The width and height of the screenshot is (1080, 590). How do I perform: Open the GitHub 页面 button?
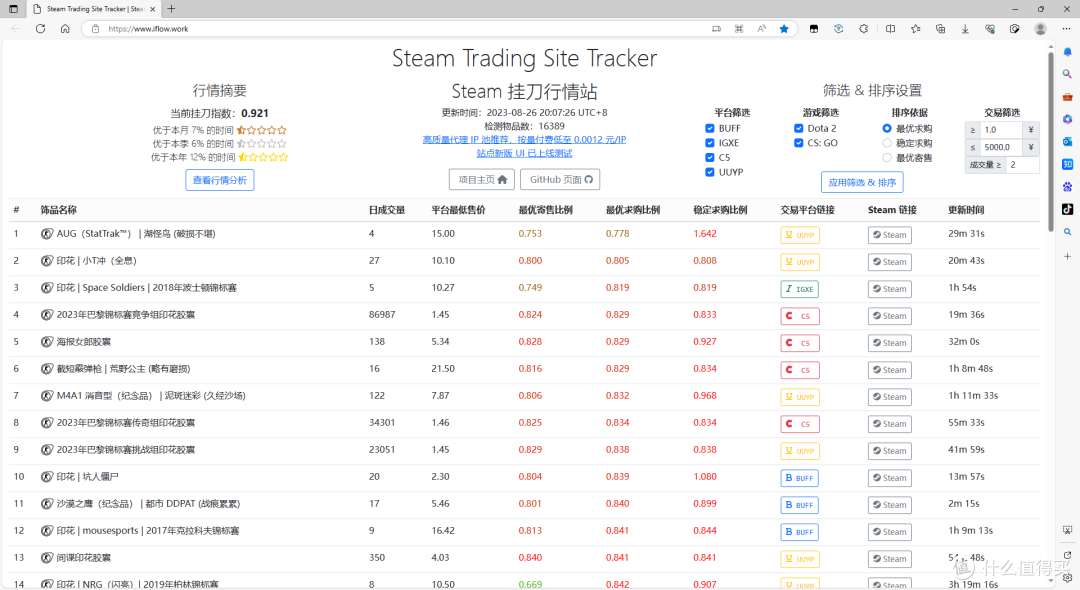pyautogui.click(x=560, y=179)
